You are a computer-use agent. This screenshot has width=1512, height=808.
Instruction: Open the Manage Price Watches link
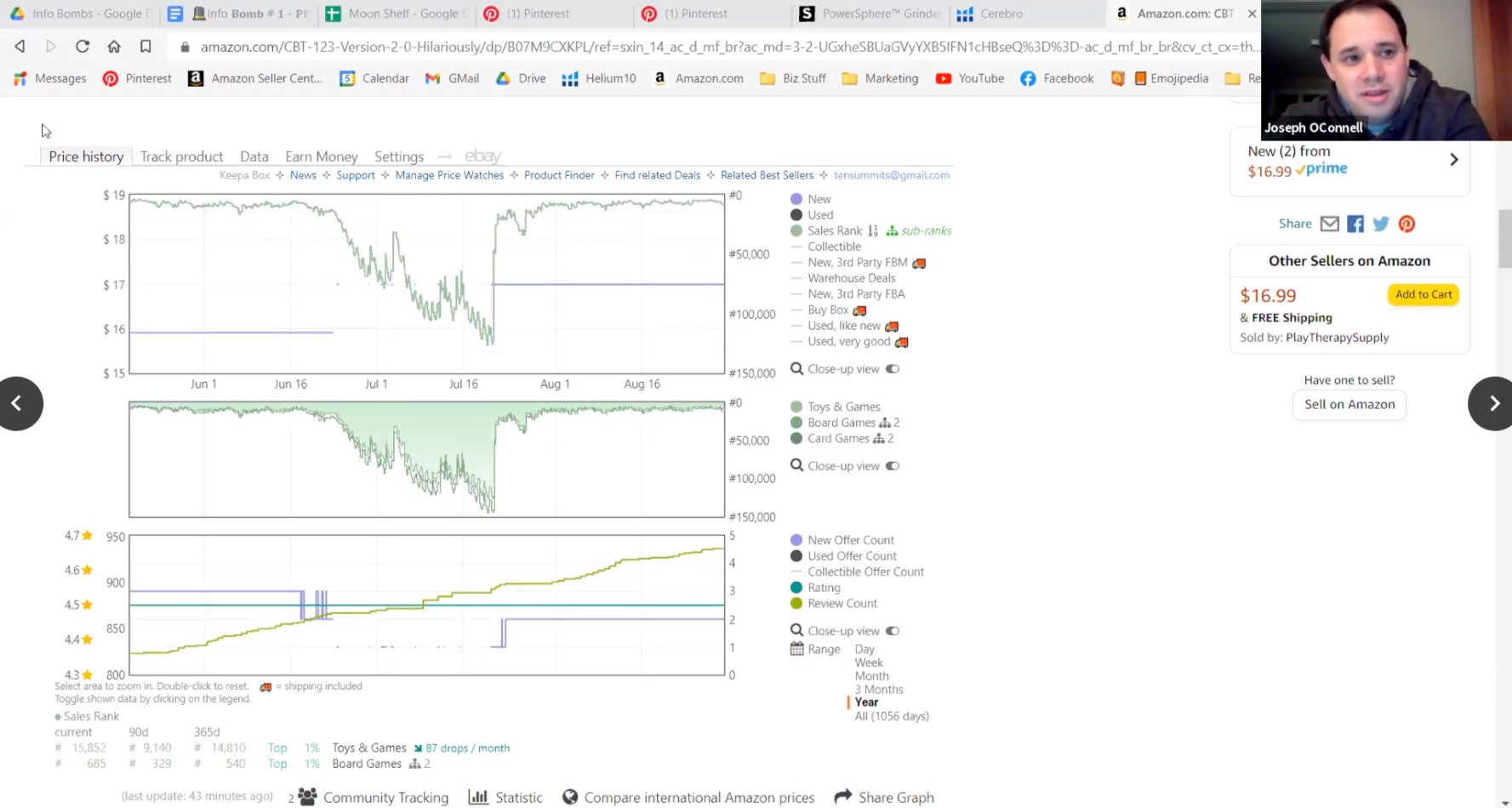point(449,175)
